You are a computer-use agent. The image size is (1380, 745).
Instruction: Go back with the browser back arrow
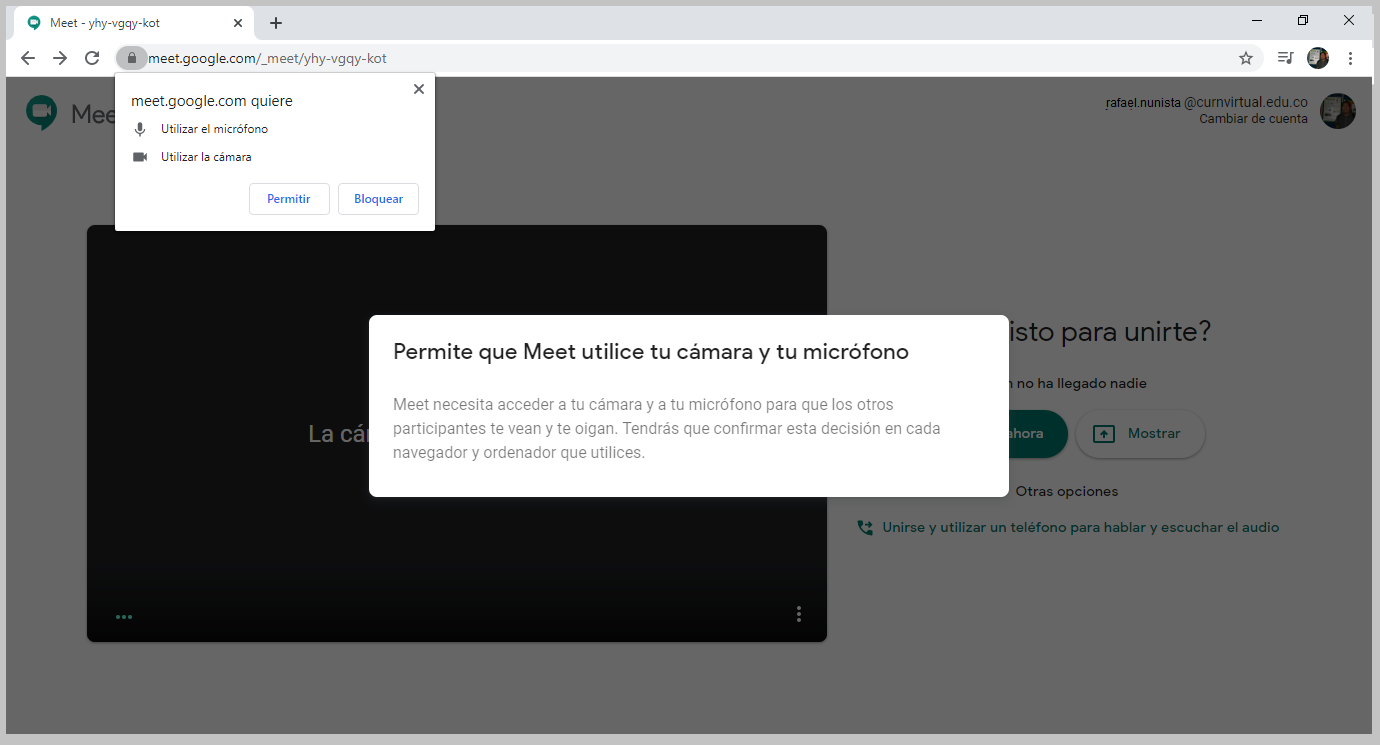tap(28, 58)
